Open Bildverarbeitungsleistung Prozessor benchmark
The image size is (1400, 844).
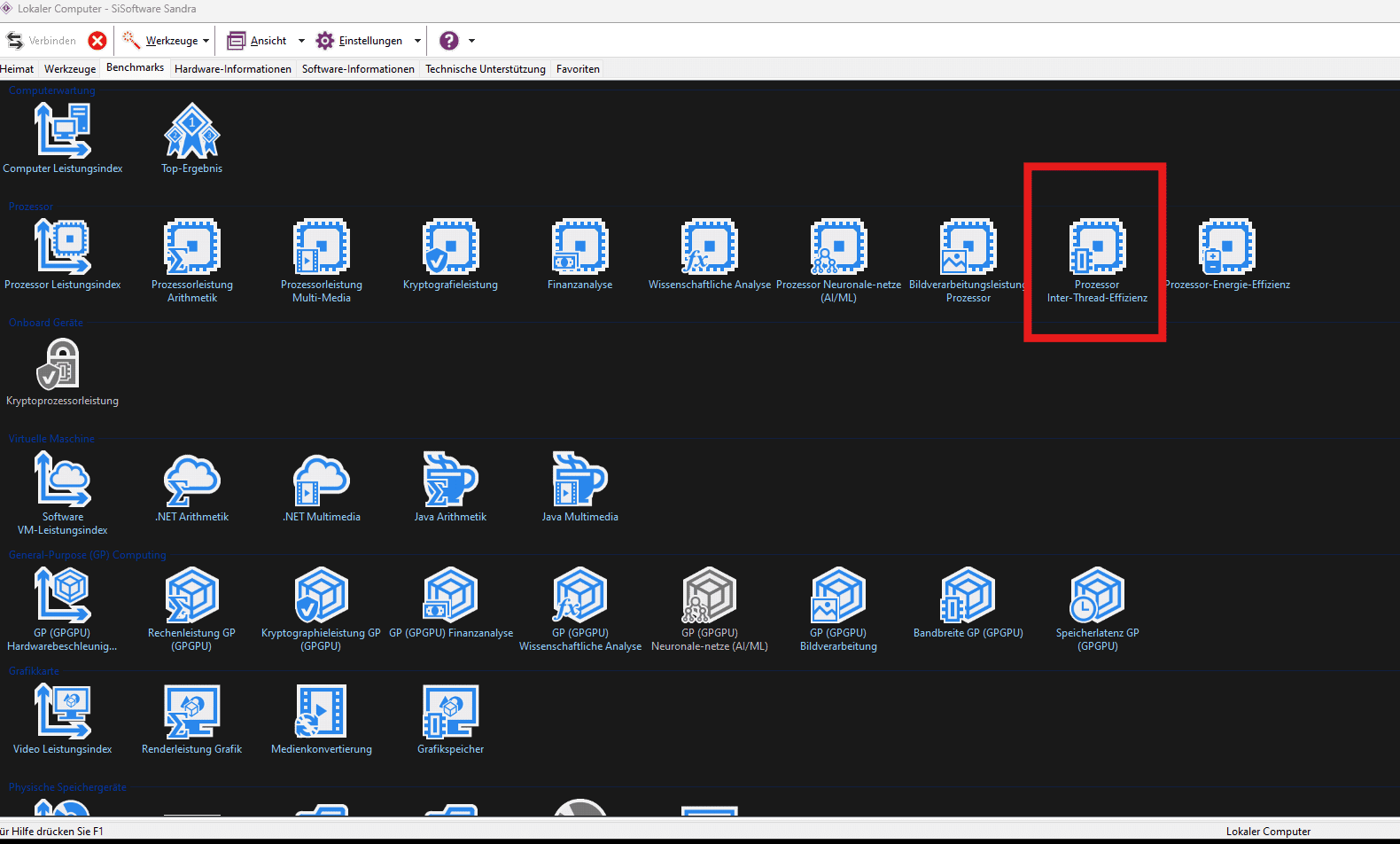(968, 261)
